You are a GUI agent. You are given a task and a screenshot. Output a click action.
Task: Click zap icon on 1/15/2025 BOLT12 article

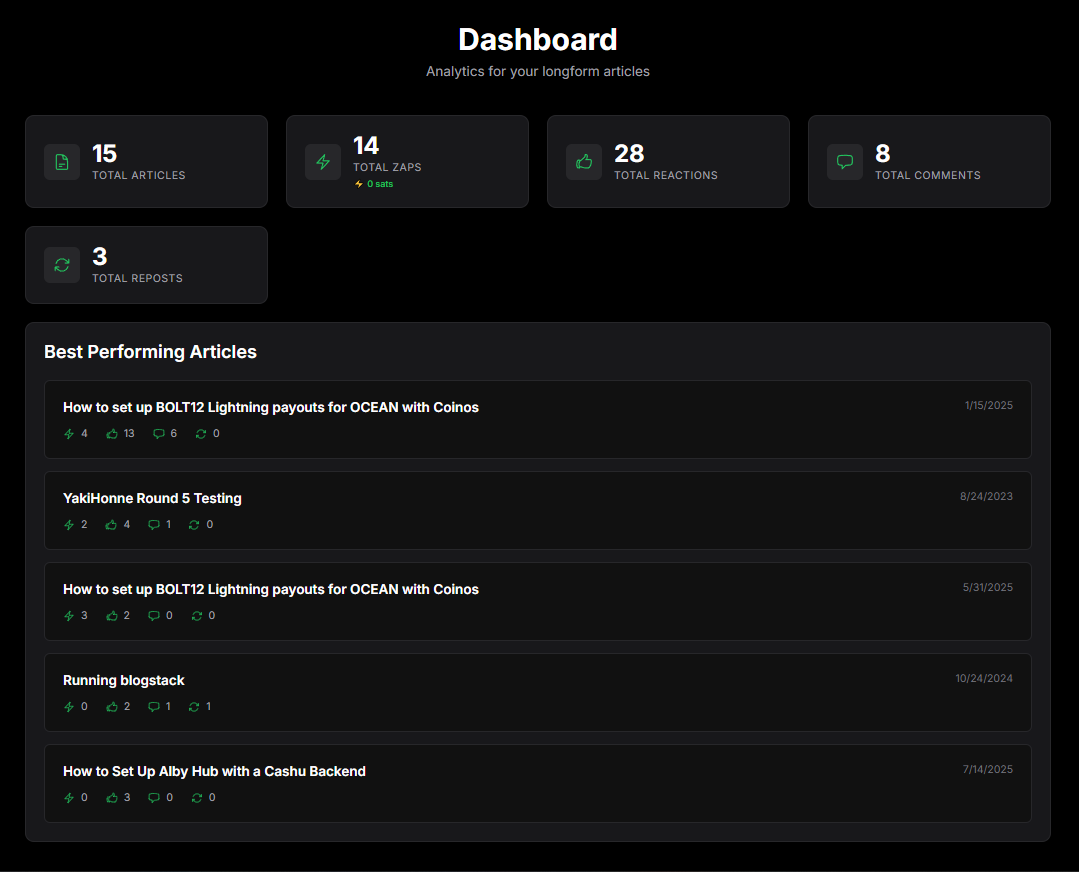pyautogui.click(x=69, y=434)
